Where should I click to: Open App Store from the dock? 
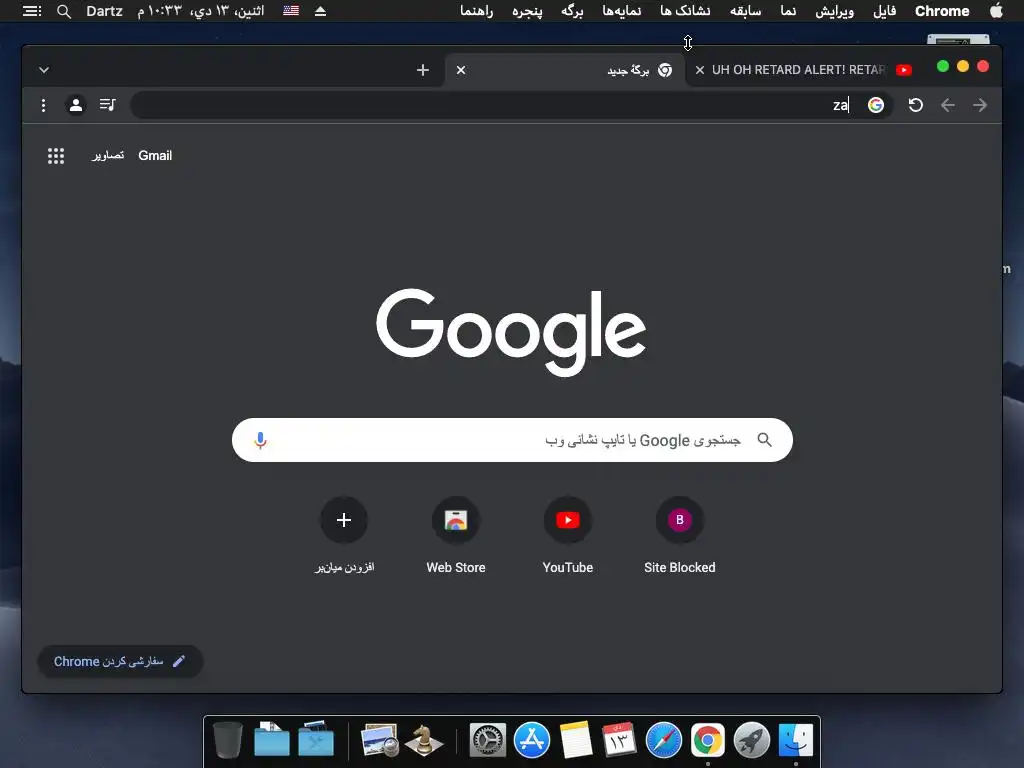pyautogui.click(x=532, y=740)
